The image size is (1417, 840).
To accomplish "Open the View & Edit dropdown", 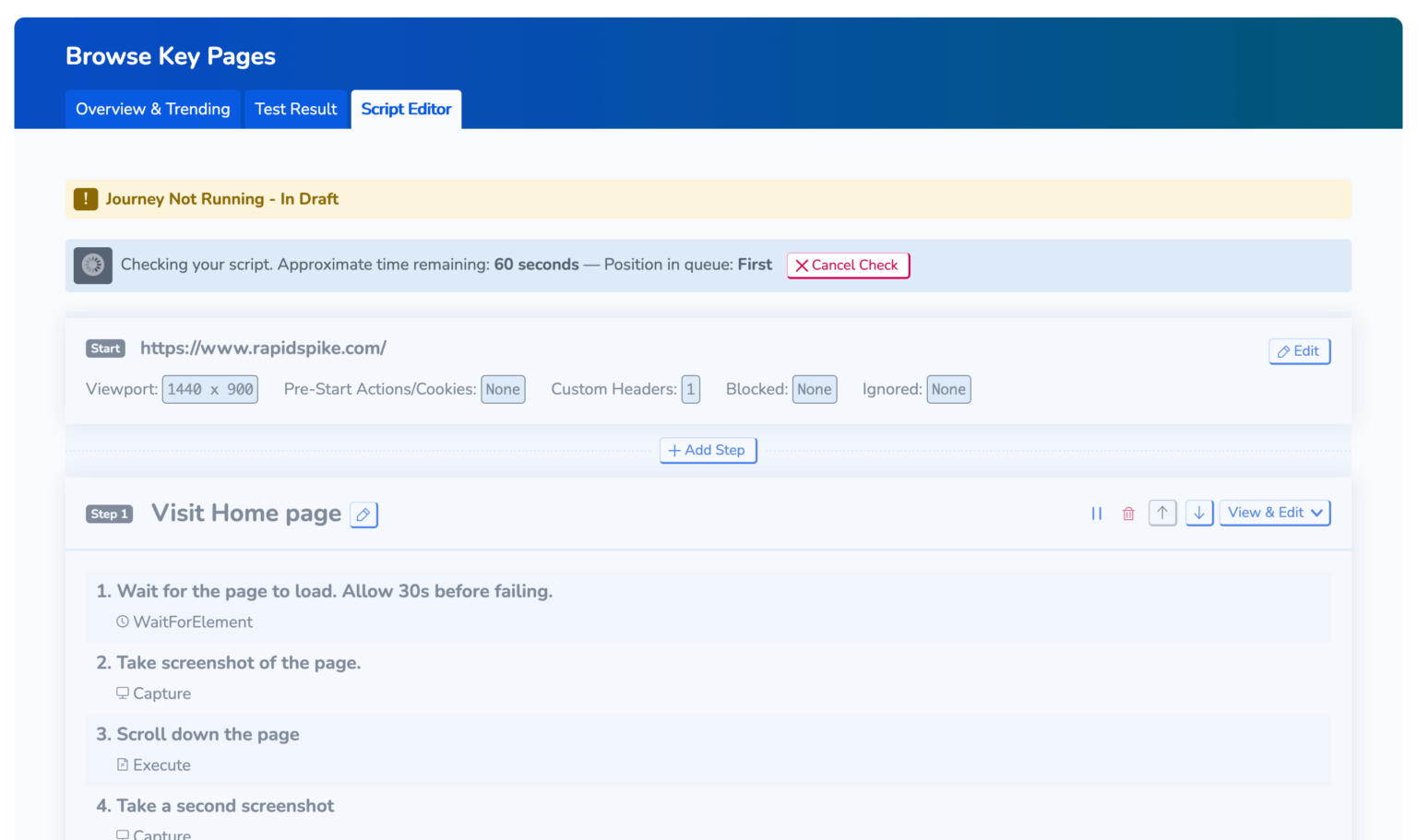I will pos(1275,513).
